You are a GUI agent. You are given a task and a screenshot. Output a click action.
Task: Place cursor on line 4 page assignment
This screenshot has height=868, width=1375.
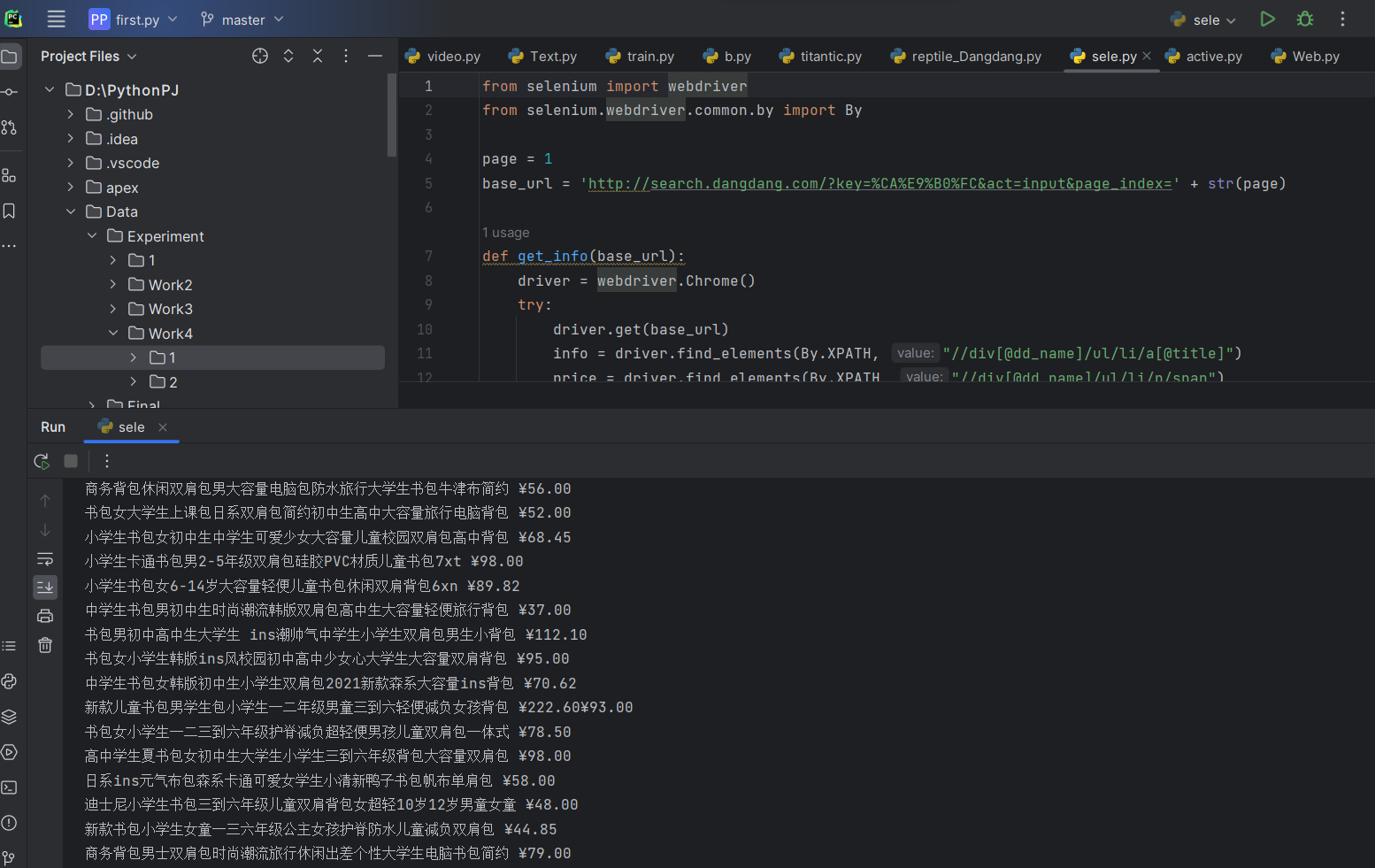coord(517,159)
